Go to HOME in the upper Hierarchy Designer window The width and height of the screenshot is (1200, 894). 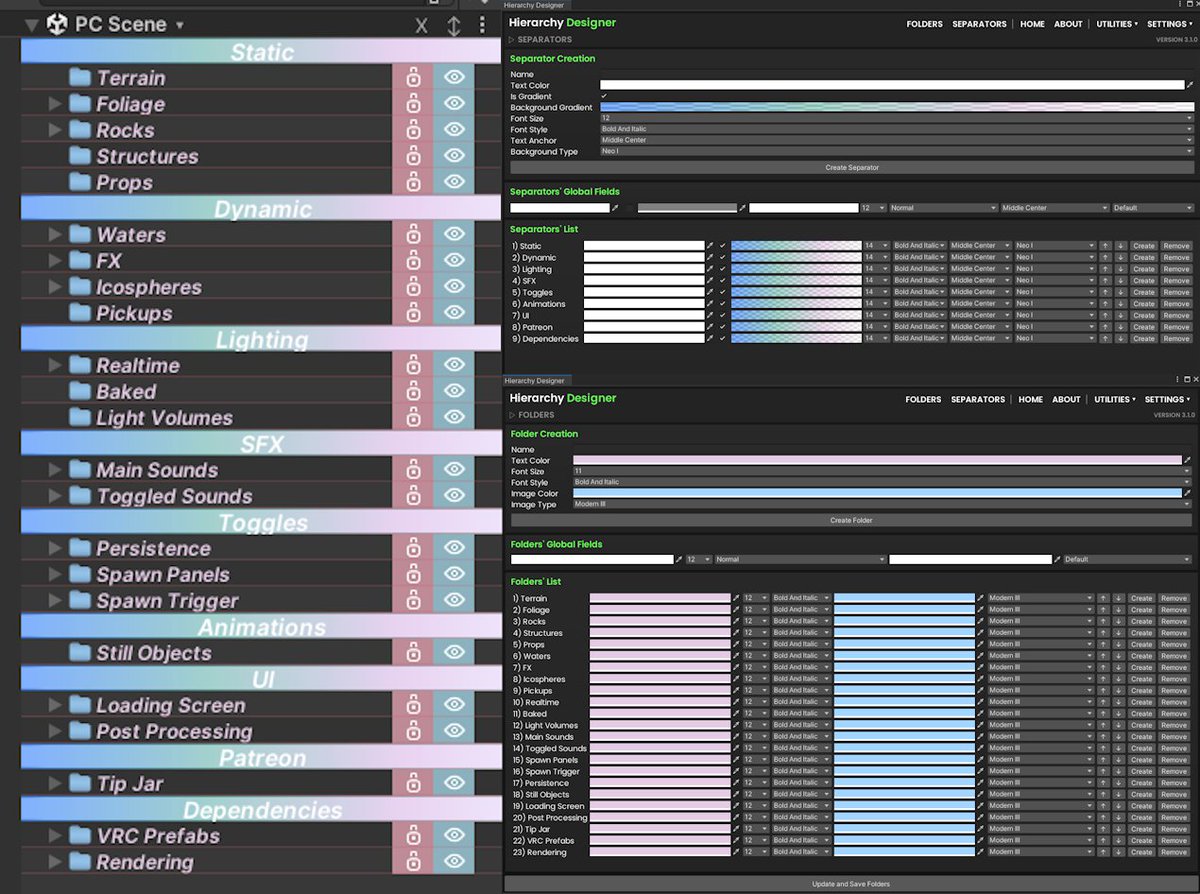pos(1032,24)
